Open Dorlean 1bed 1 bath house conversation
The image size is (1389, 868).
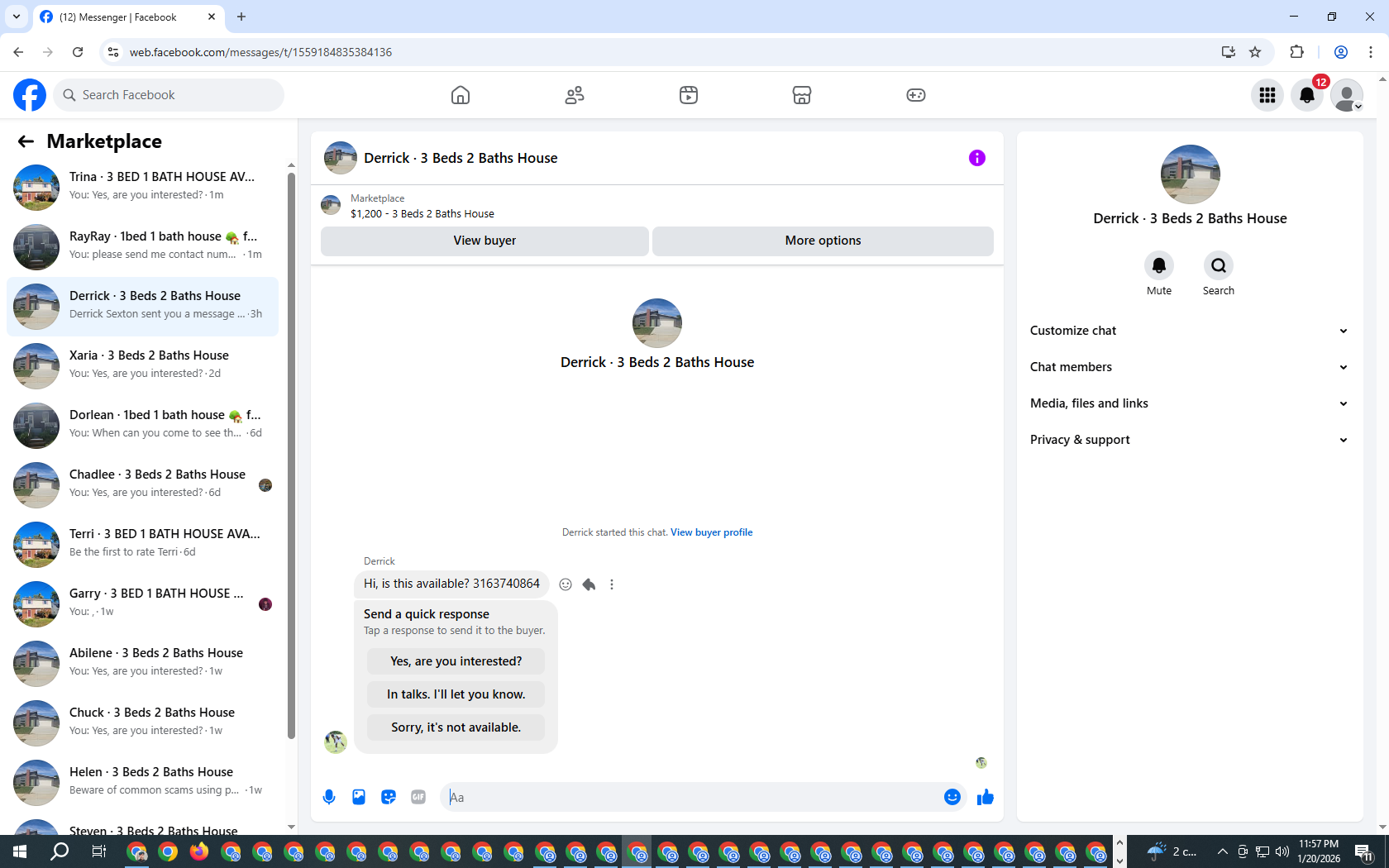(142, 425)
